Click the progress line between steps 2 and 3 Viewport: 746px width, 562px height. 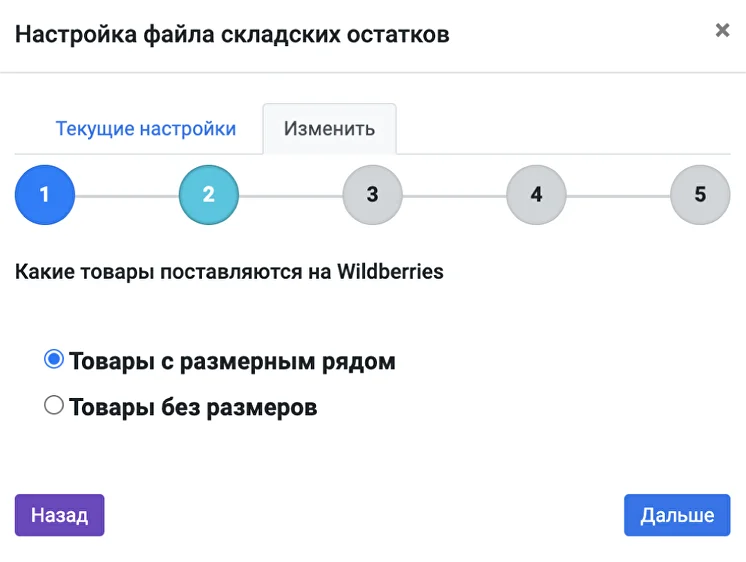point(291,196)
